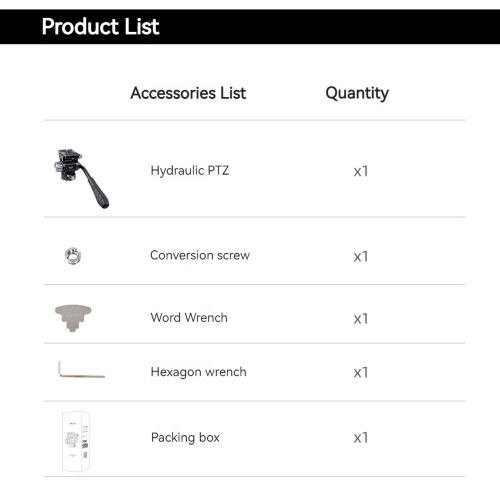Click the Word Wrench tool image

(73, 318)
